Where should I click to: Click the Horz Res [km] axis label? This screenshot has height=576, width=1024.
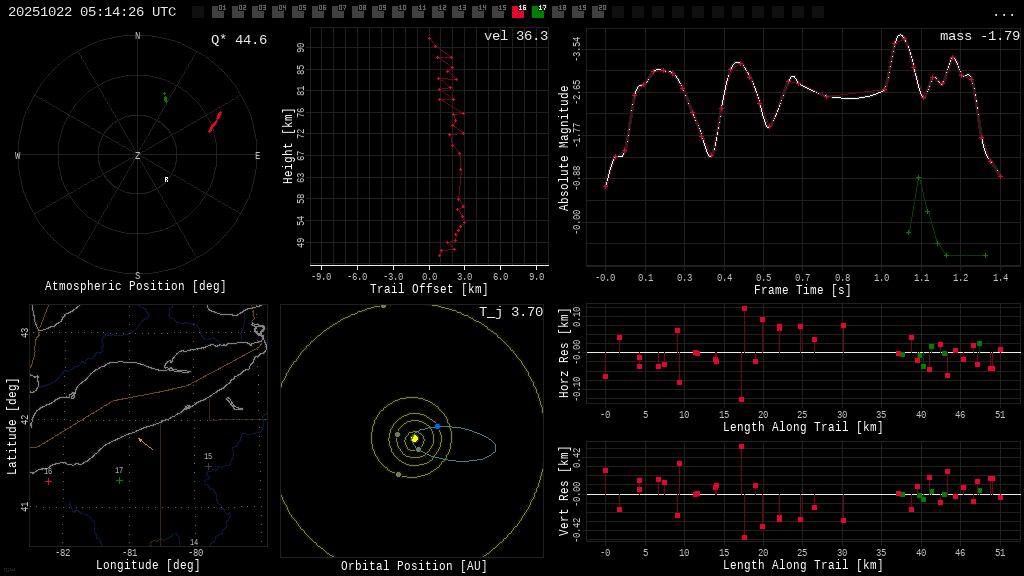tap(564, 353)
